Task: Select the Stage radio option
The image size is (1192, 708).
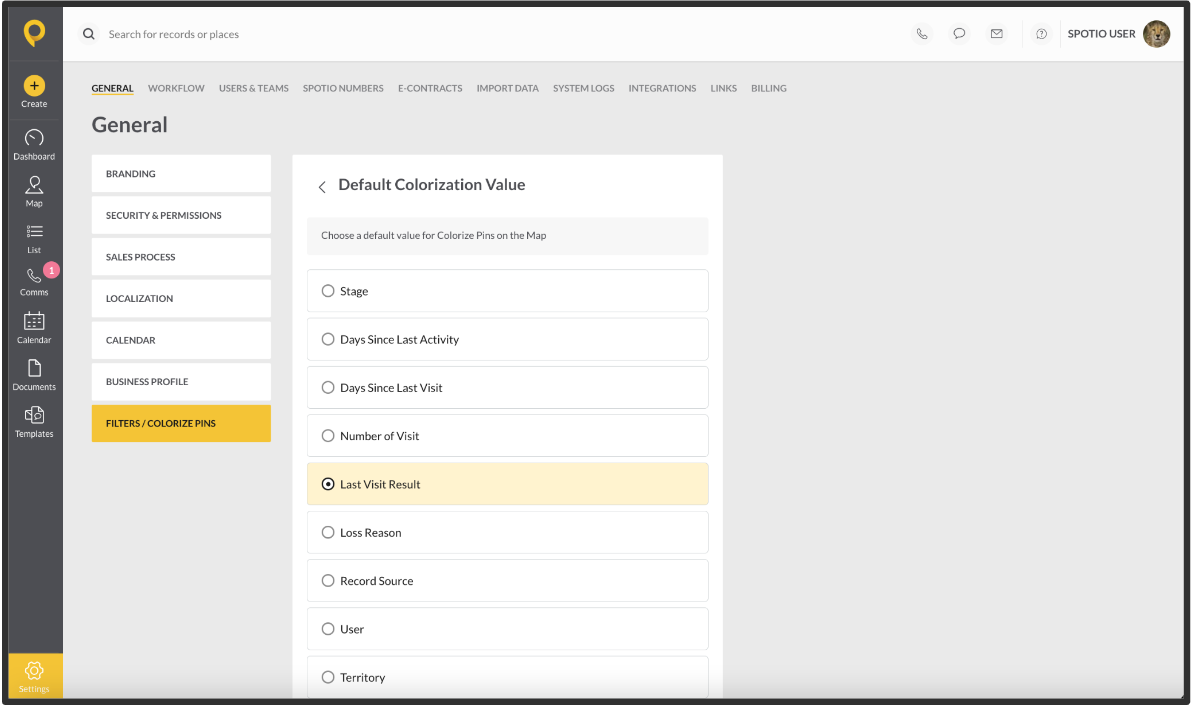Action: point(508,291)
